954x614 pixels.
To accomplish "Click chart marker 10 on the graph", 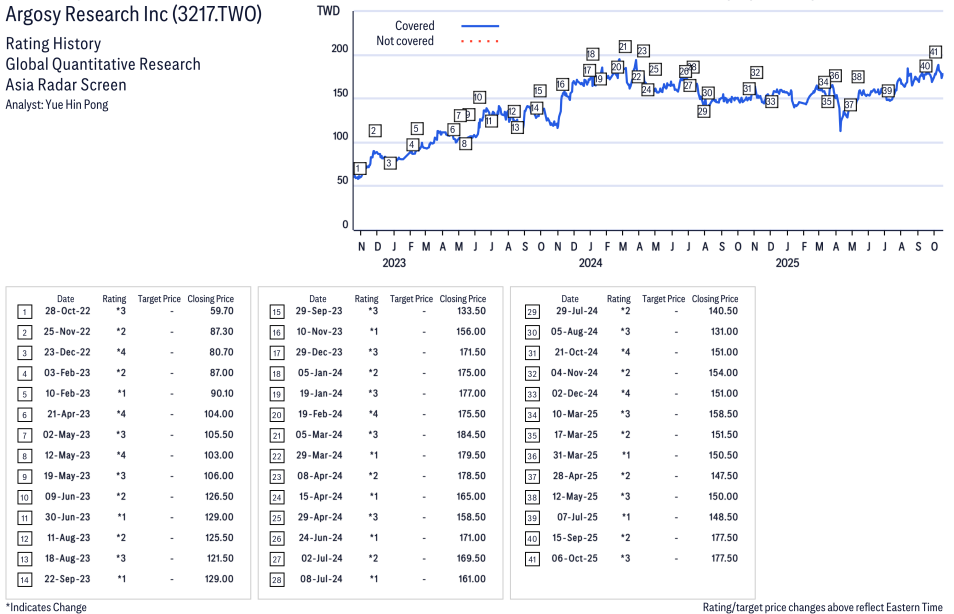I will [479, 98].
